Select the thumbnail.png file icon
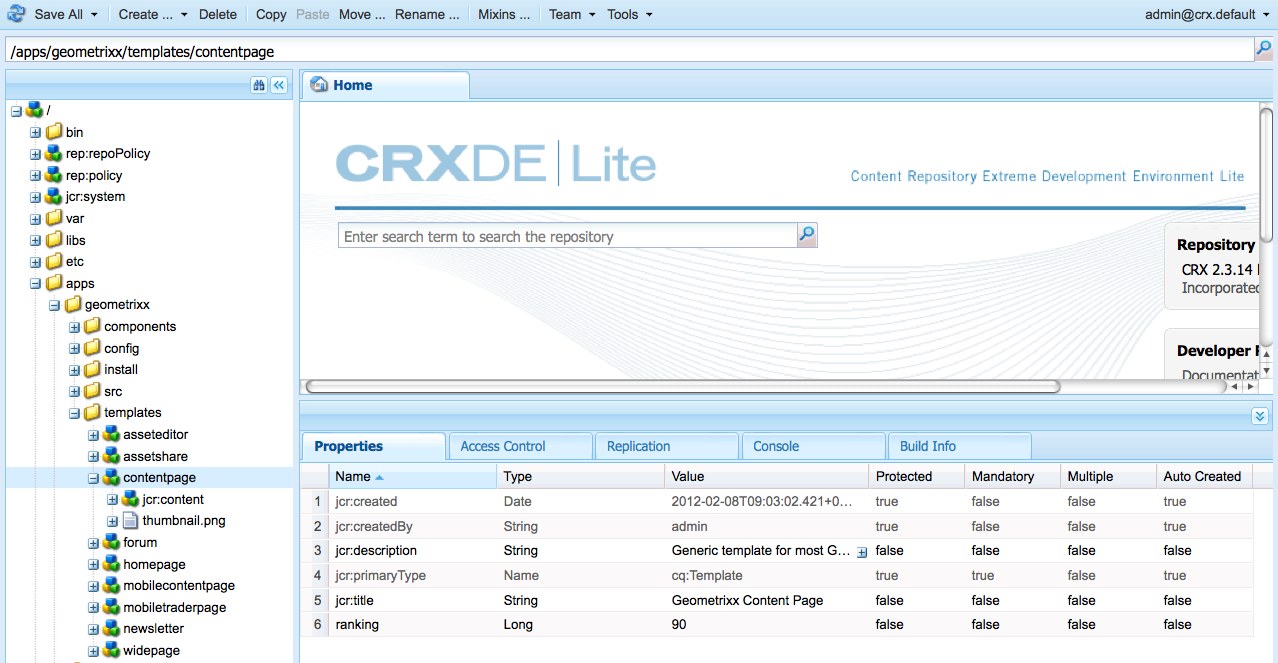This screenshot has width=1278, height=663. tap(130, 521)
